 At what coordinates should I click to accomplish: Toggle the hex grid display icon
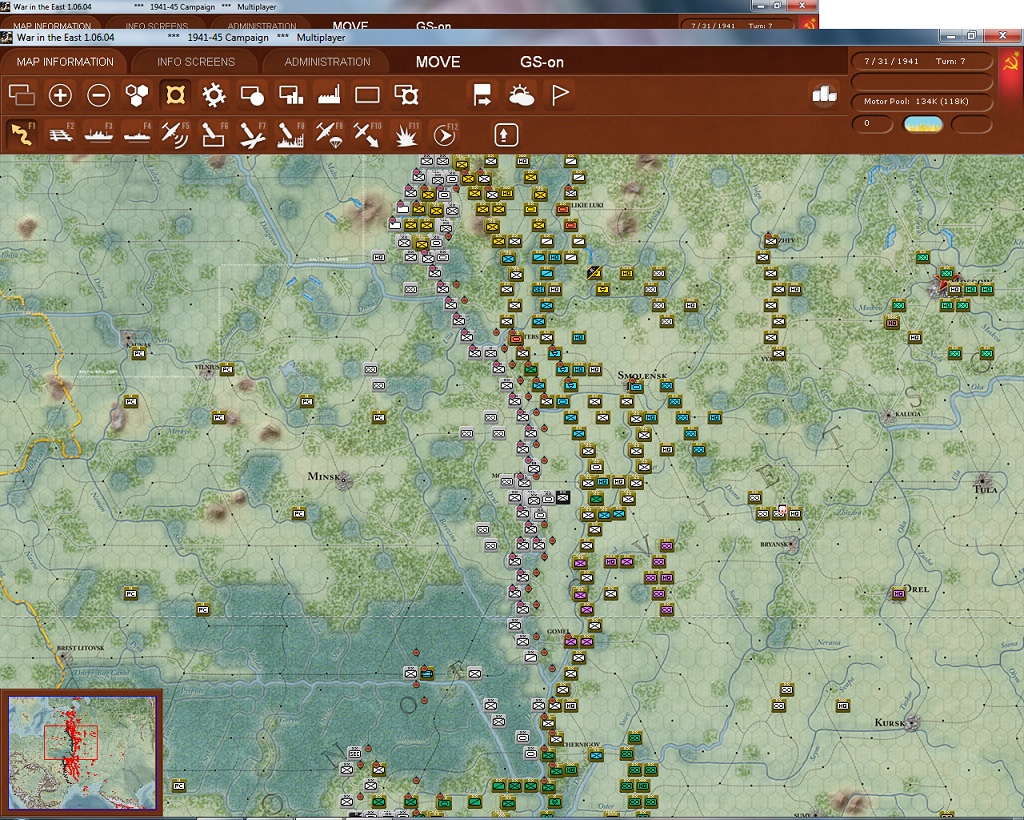137,95
